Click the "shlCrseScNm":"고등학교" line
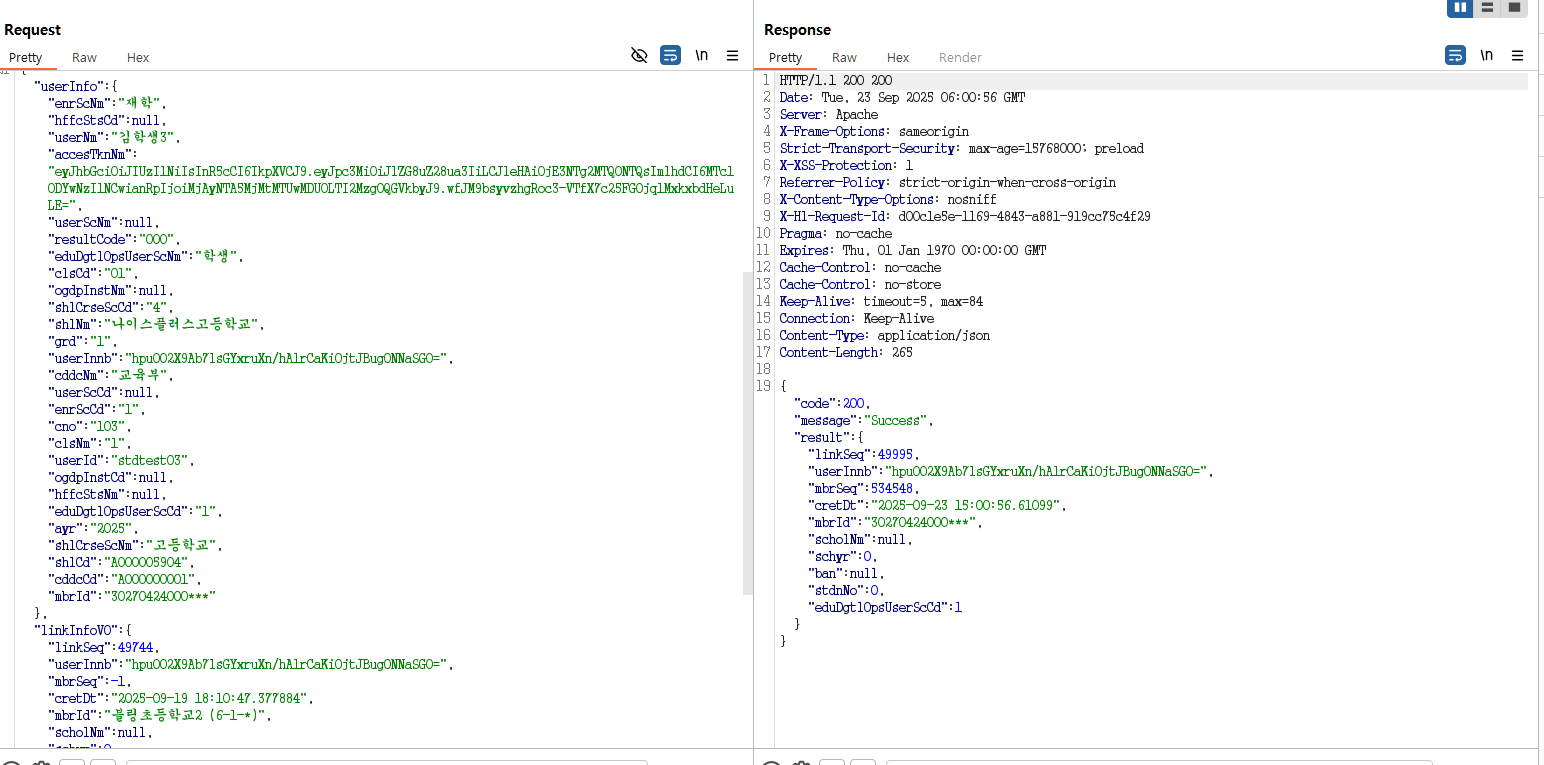 tap(137, 545)
